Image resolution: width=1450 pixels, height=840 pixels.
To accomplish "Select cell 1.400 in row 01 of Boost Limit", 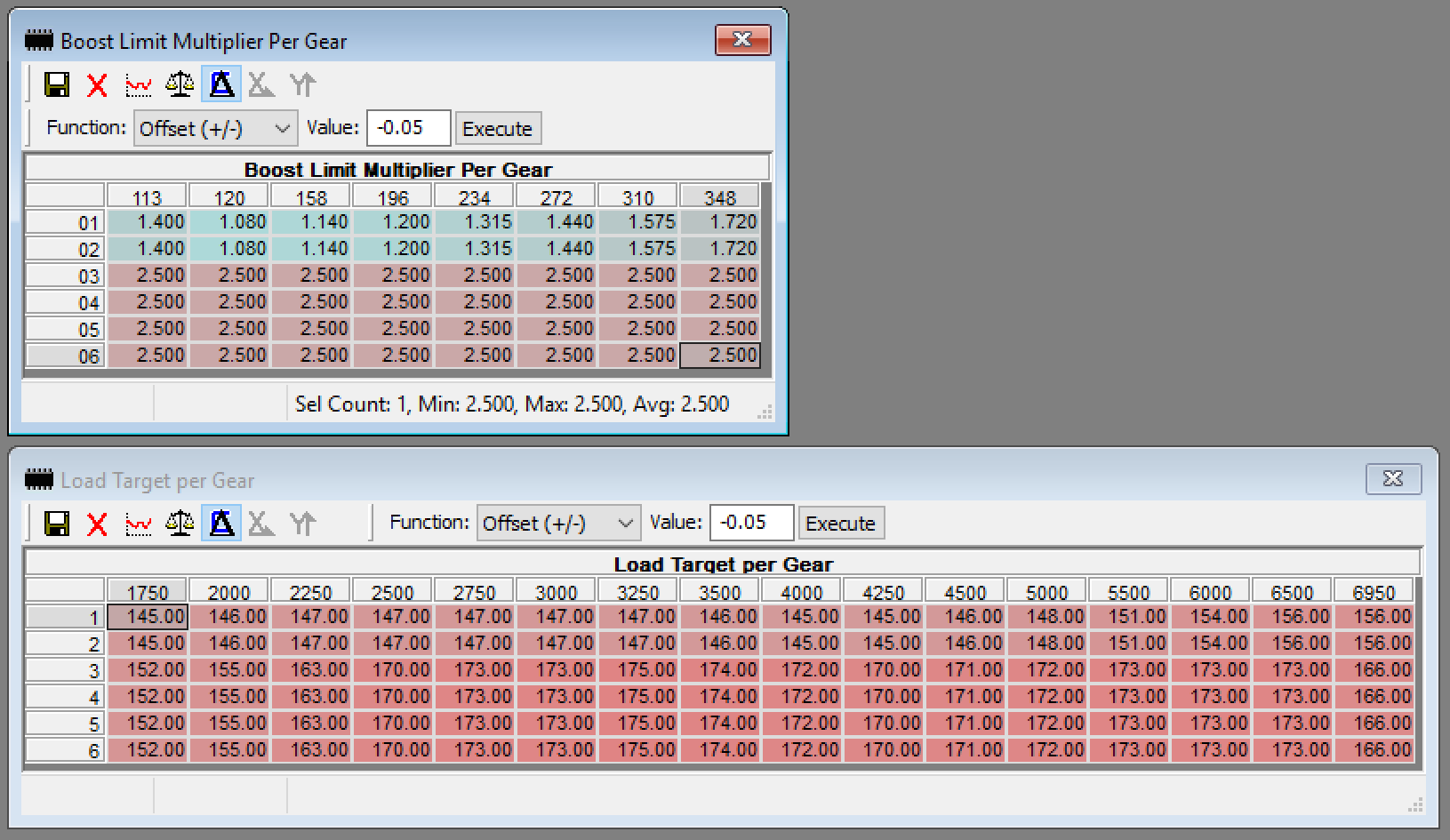I will tap(148, 222).
